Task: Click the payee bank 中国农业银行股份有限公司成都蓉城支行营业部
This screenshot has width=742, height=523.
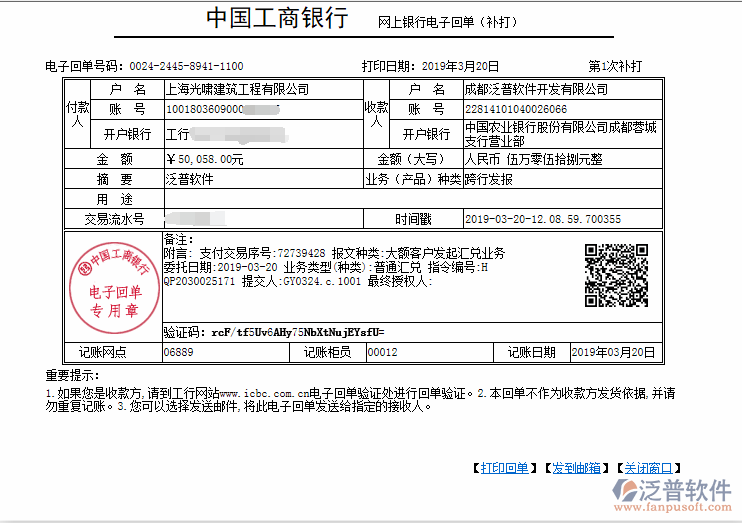Action: click(561, 134)
